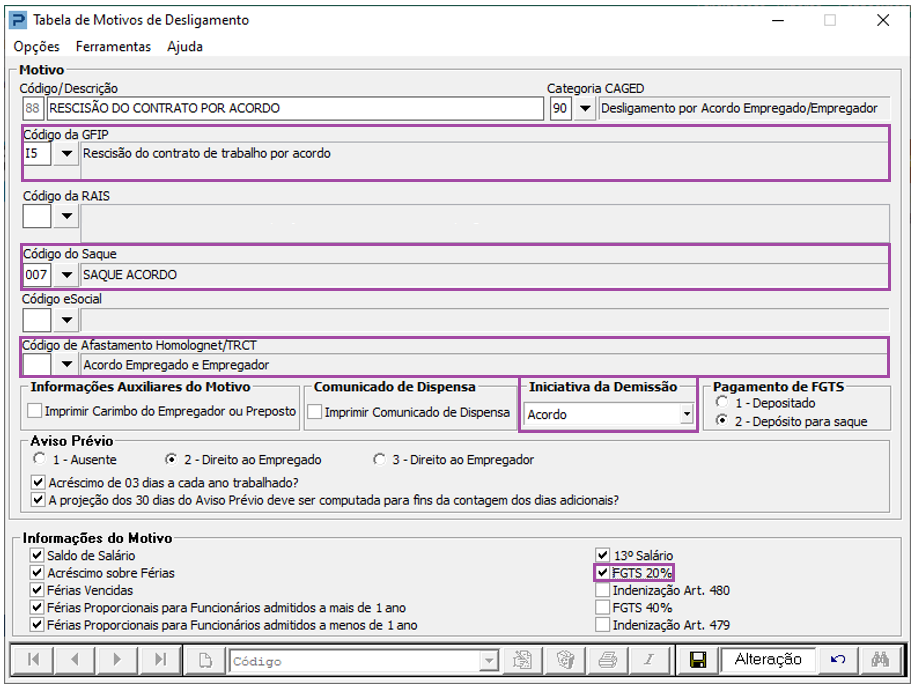
Task: Enable Indenização Art. 479 checkbox
Action: (602, 625)
